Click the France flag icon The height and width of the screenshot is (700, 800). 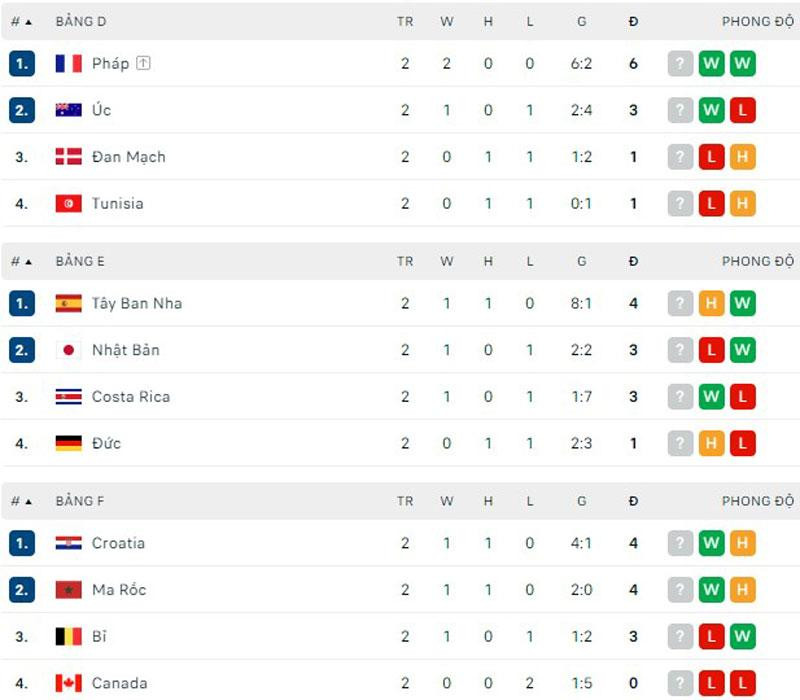click(x=68, y=64)
